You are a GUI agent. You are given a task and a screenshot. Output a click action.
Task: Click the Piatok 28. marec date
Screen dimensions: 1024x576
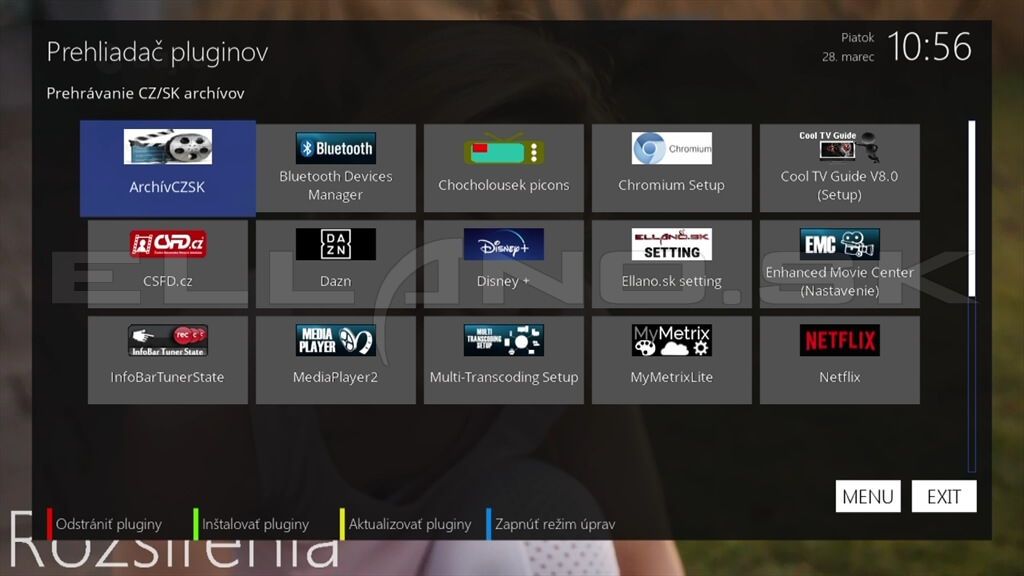click(848, 47)
